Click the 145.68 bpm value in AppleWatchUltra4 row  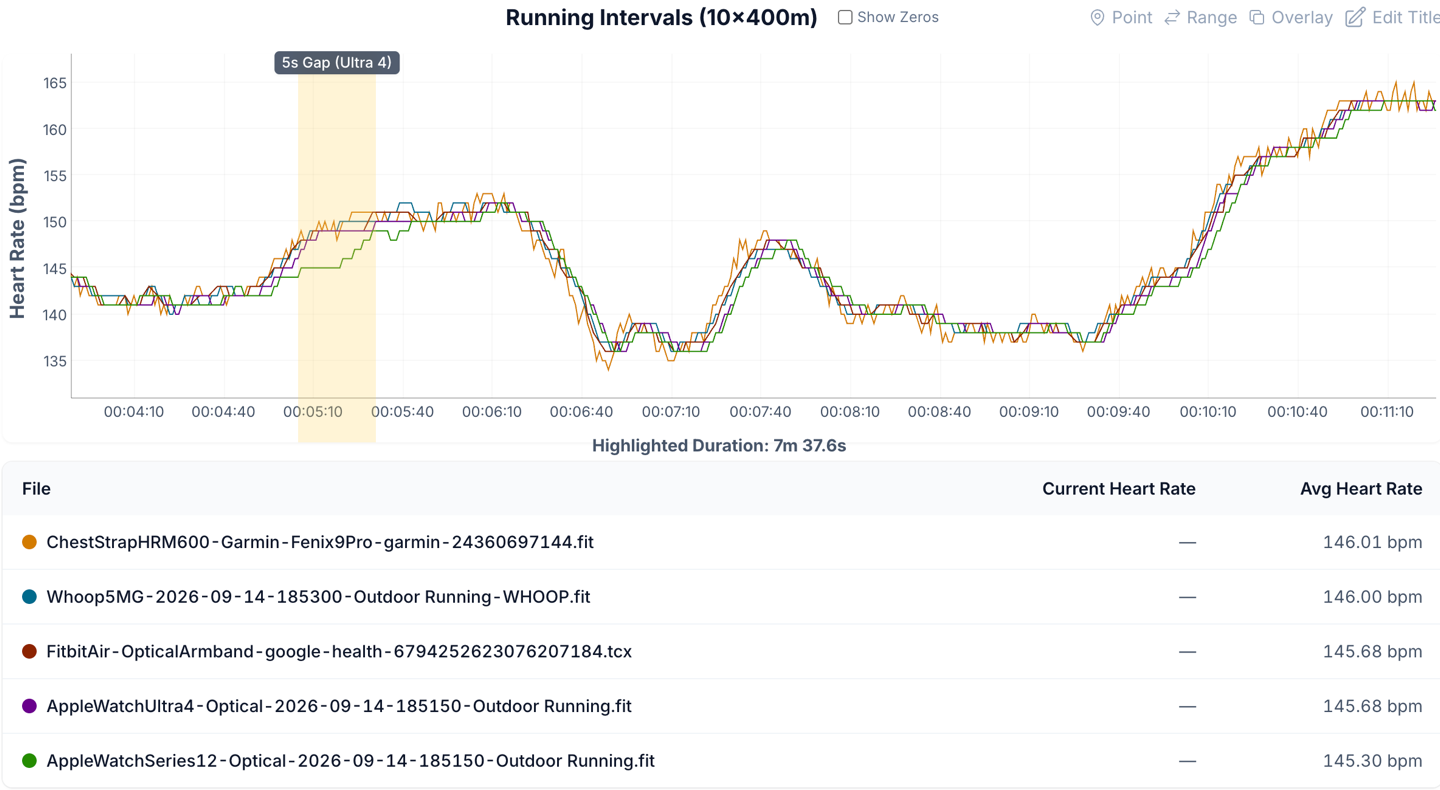1372,706
